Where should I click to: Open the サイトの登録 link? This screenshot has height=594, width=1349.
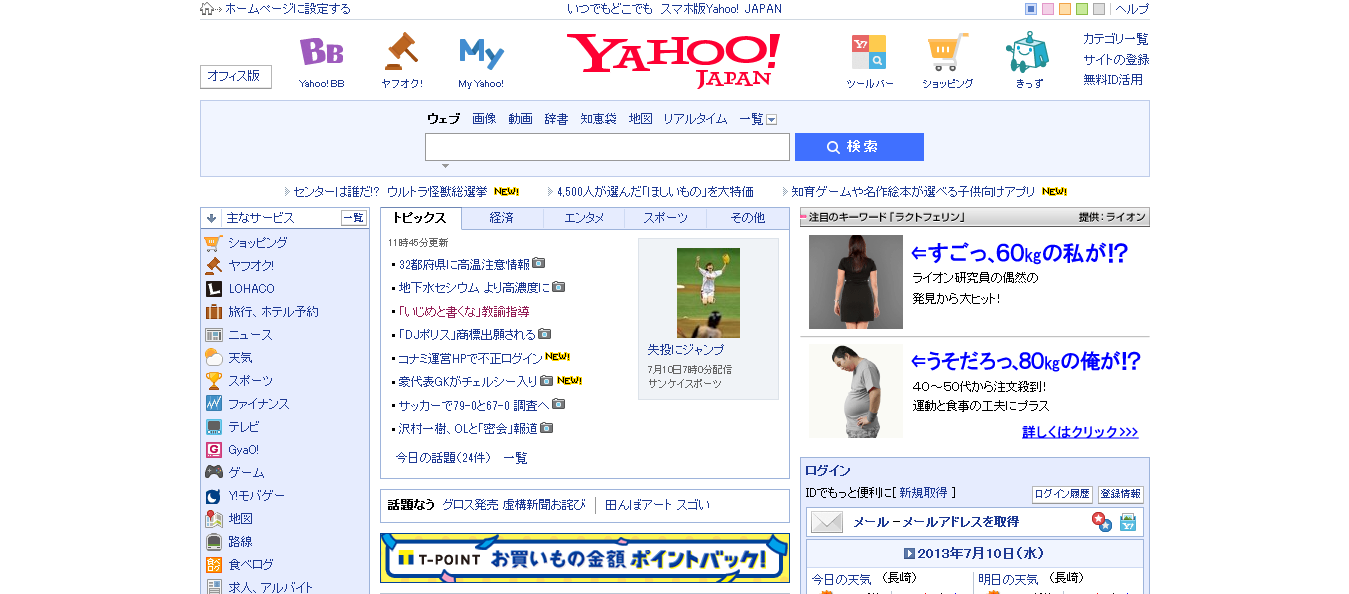pos(1116,59)
